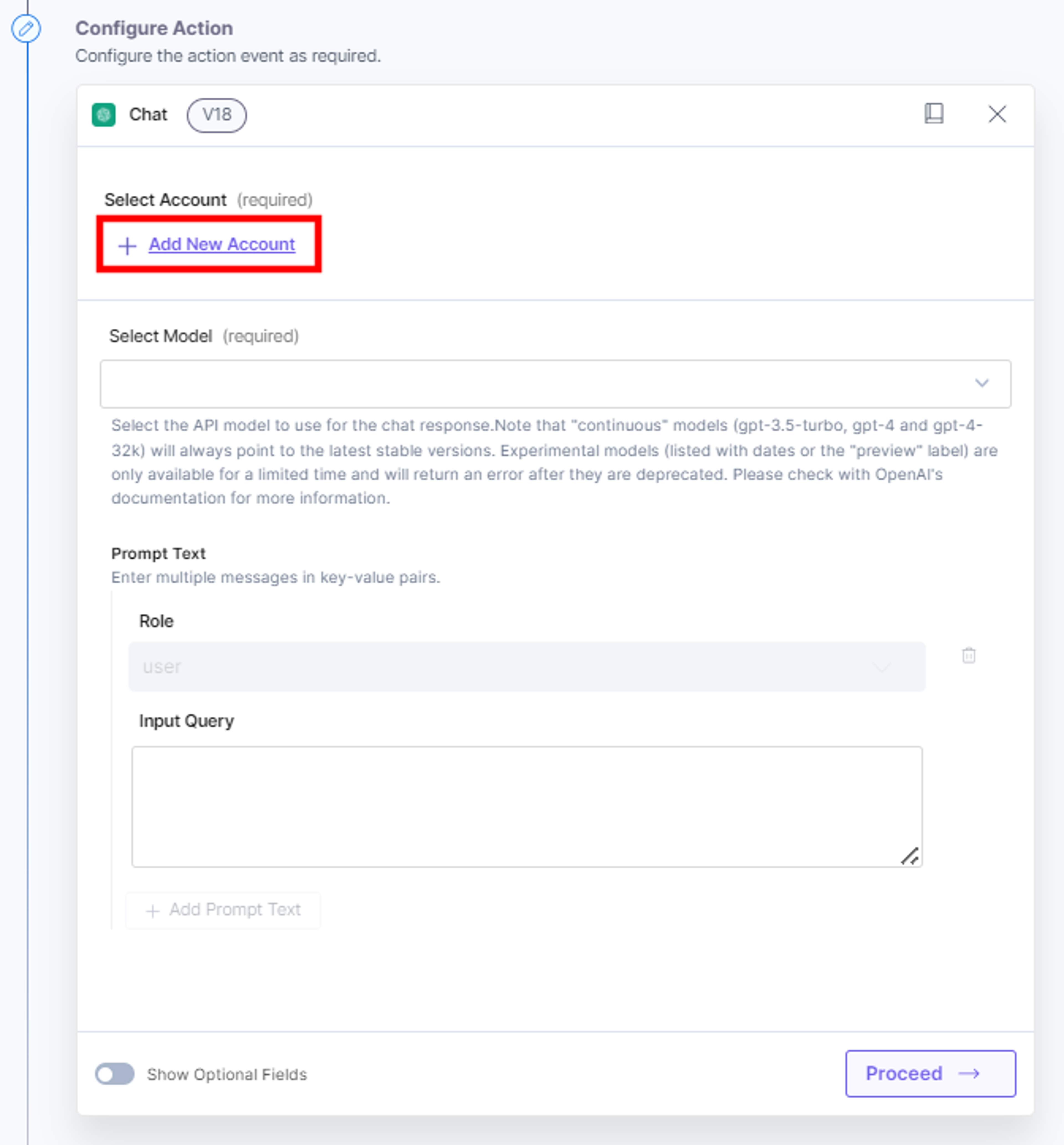1064x1145 pixels.
Task: Click the Input Query resize handle
Action: coord(910,856)
